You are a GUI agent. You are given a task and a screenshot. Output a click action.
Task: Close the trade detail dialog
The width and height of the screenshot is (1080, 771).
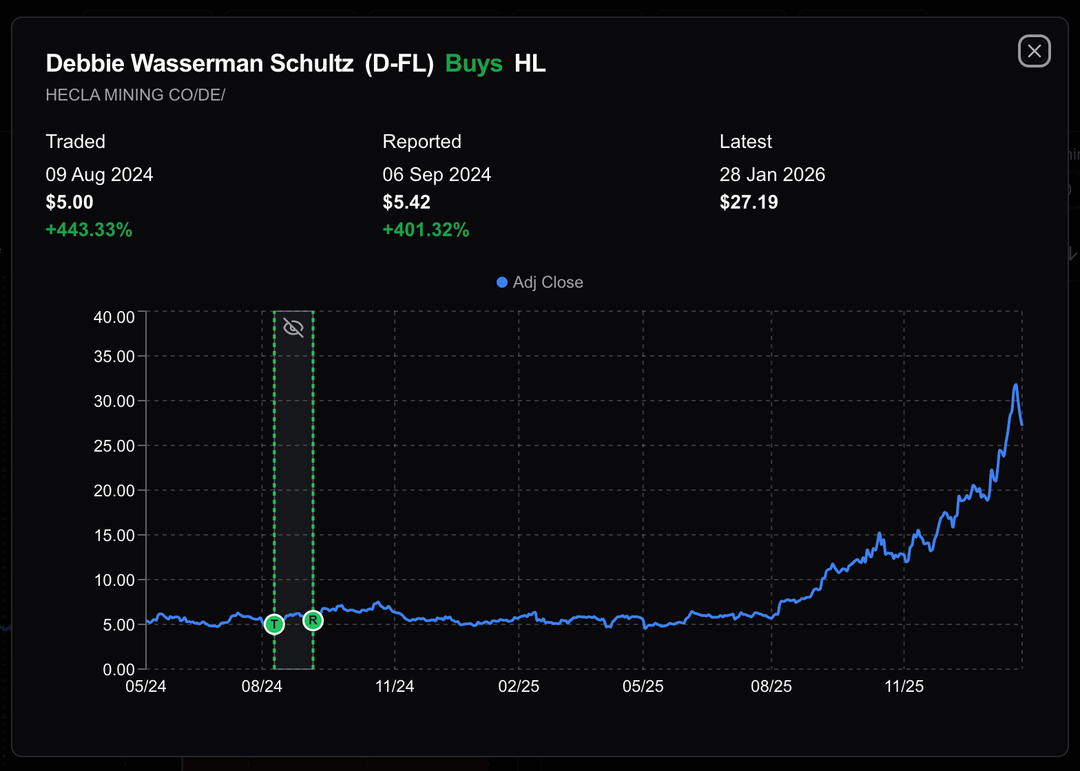pyautogui.click(x=1034, y=51)
